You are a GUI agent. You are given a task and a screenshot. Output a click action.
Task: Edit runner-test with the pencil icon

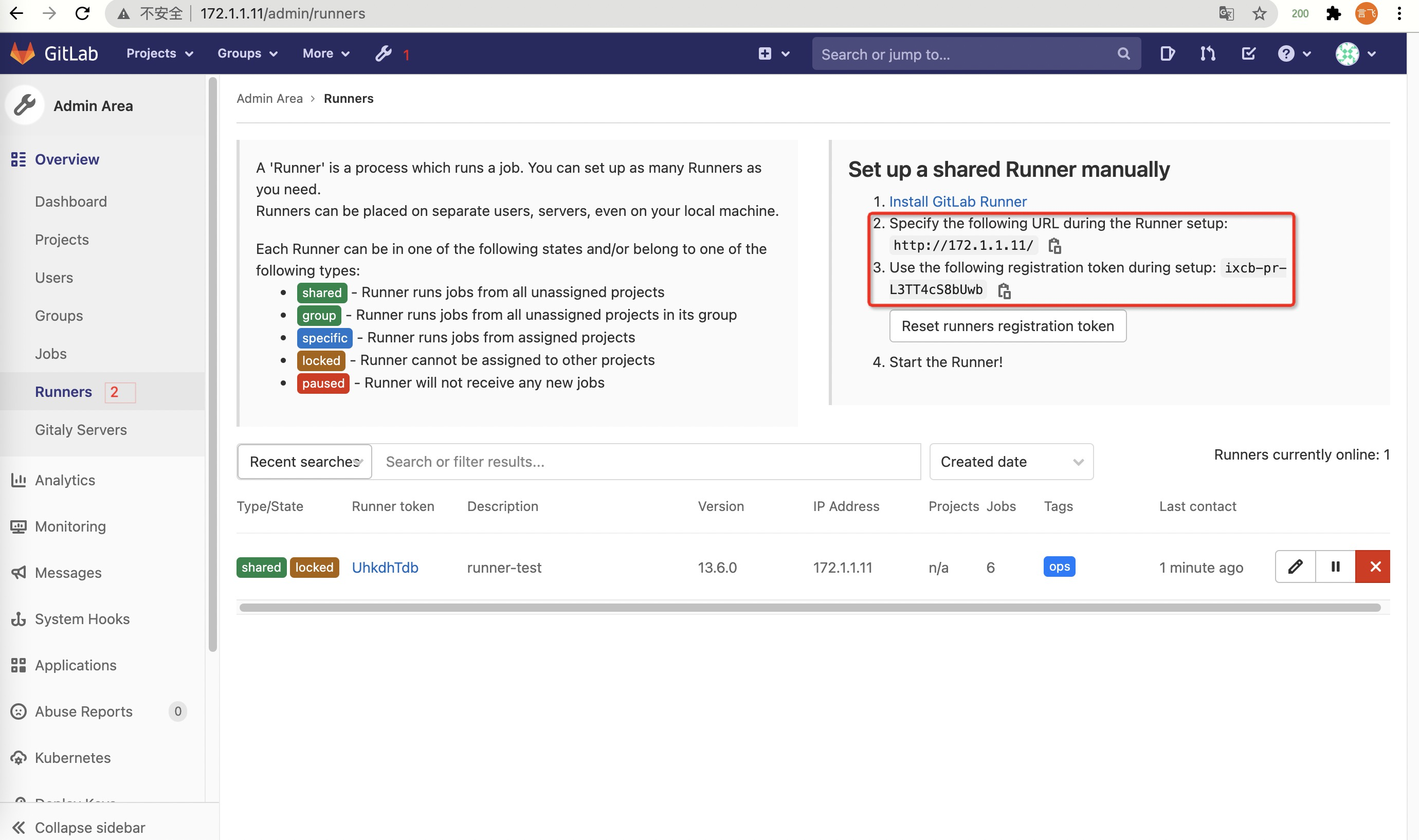tap(1295, 567)
